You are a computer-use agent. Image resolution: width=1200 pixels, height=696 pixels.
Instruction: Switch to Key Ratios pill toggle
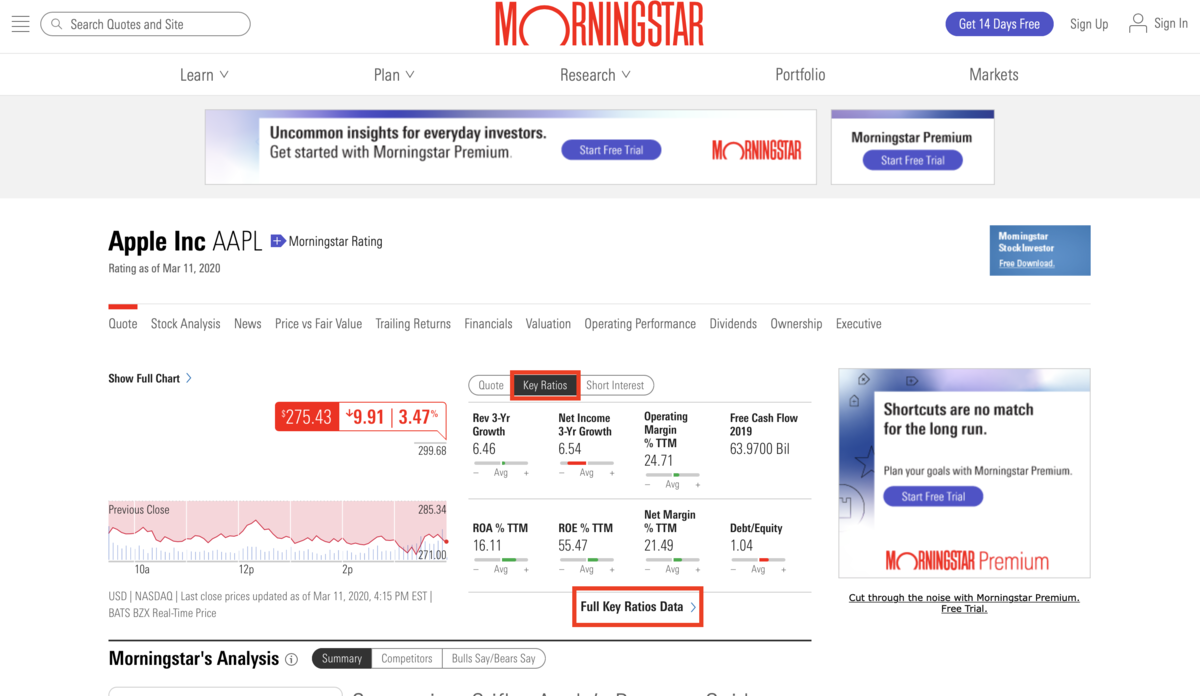click(545, 385)
